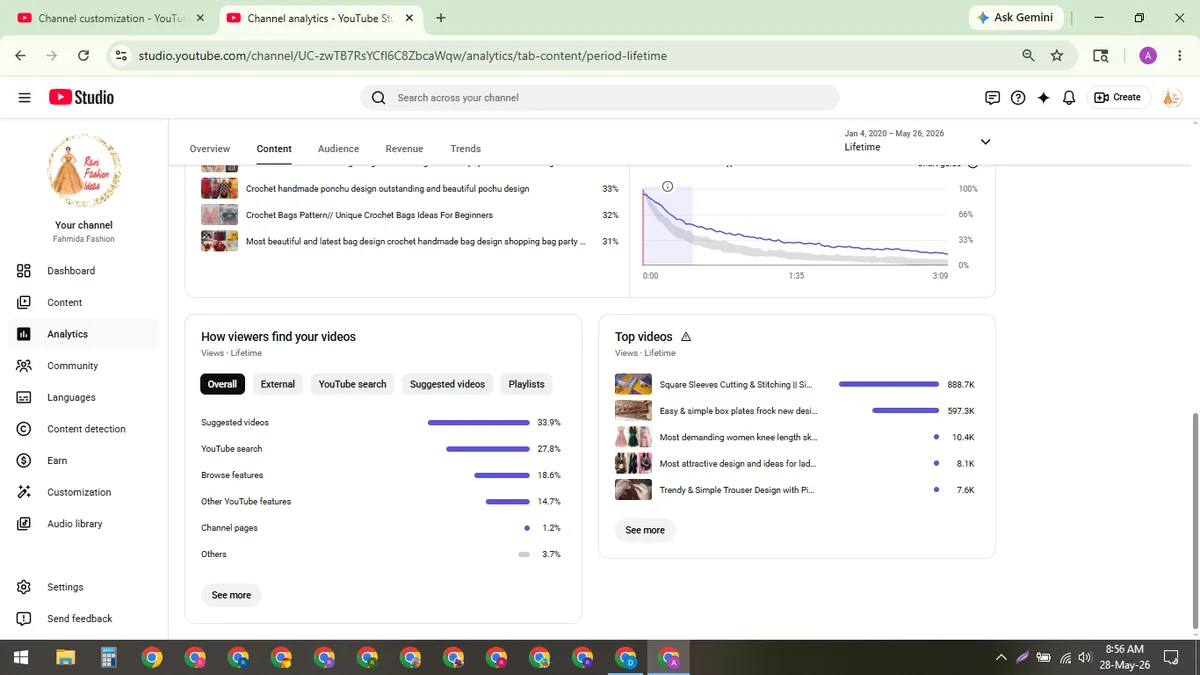Open a new browser tab
Viewport: 1200px width, 675px height.
(441, 18)
